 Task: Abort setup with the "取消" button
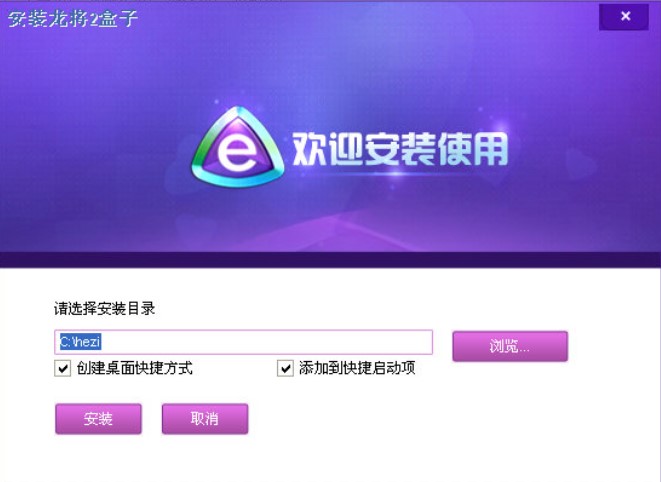(x=205, y=419)
